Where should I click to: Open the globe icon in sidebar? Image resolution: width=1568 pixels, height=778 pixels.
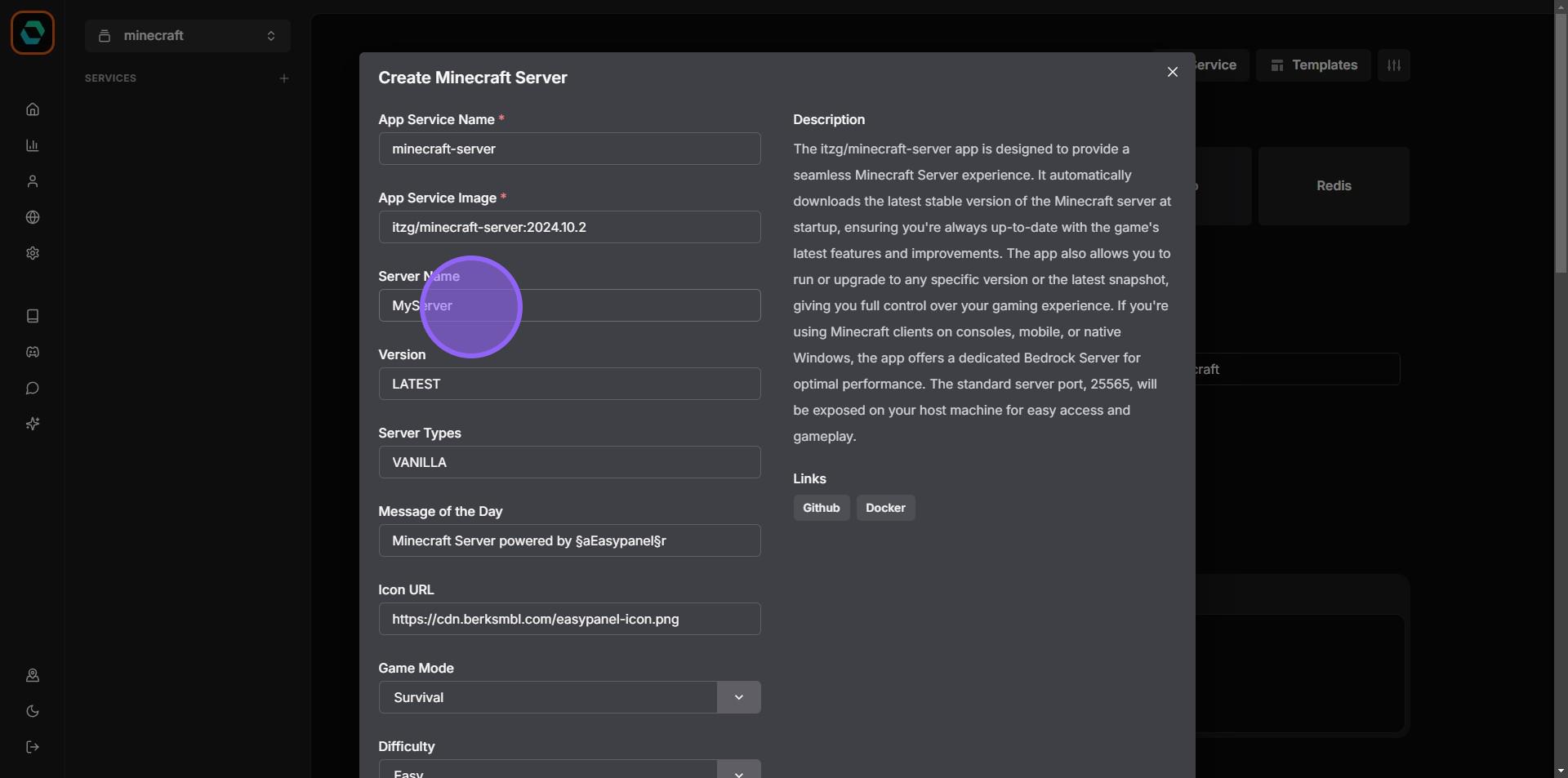click(x=33, y=217)
